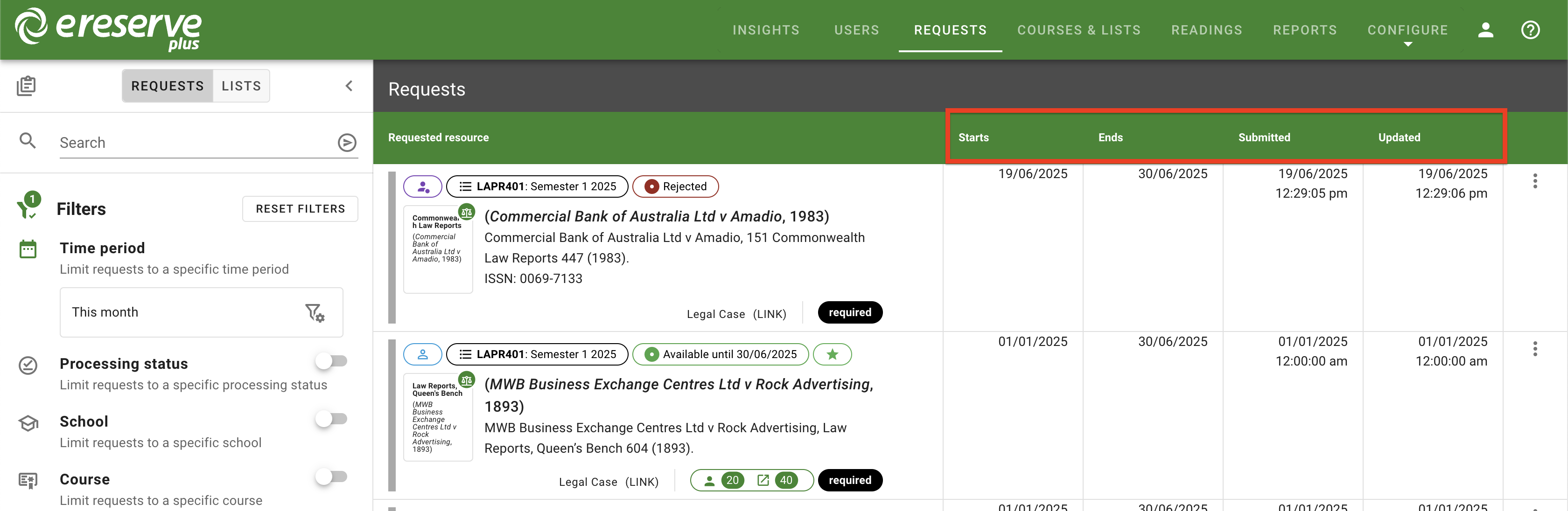1568x511 pixels.
Task: Switch to the Lists tab
Action: (241, 86)
